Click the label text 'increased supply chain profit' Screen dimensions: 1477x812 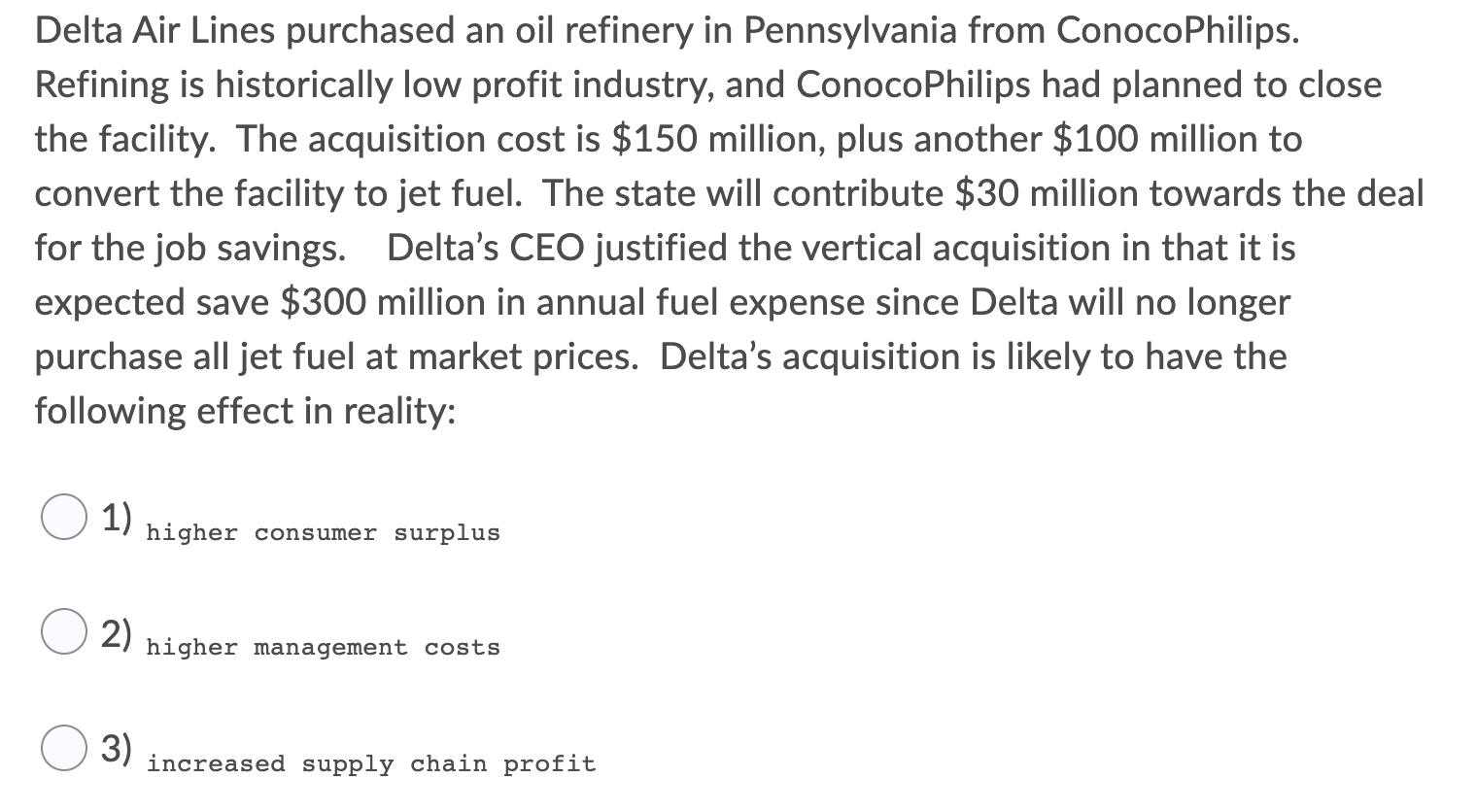[x=371, y=763]
